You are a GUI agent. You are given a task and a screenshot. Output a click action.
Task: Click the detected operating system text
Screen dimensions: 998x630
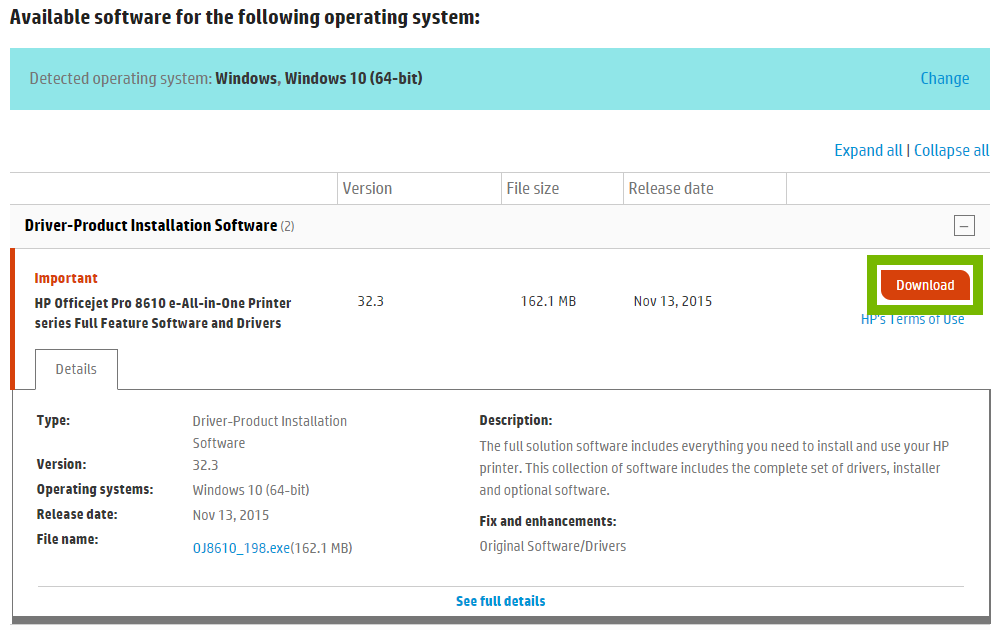point(226,78)
